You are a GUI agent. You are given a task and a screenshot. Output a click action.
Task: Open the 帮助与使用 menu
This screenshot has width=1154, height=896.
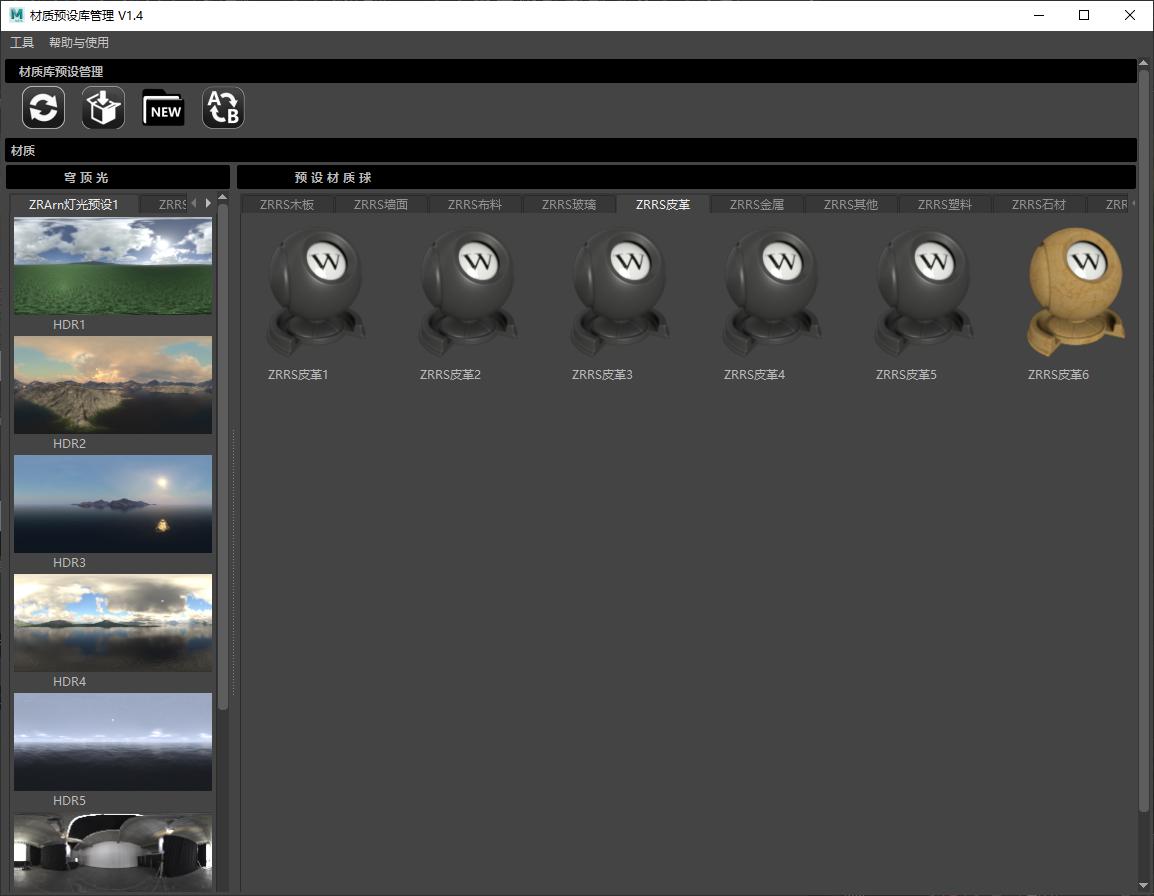pyautogui.click(x=79, y=43)
